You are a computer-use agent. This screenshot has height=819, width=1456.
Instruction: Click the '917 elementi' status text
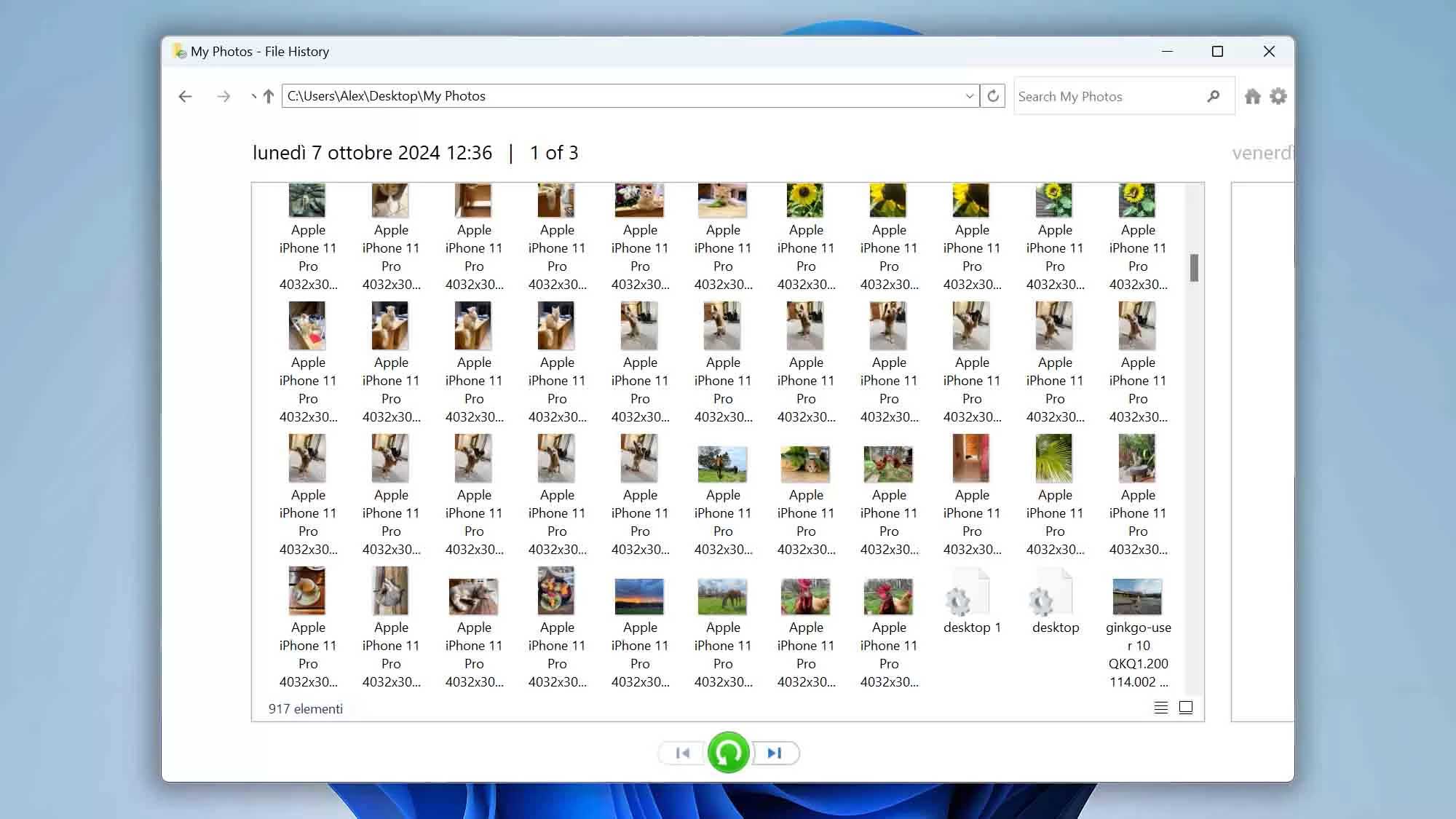(305, 709)
